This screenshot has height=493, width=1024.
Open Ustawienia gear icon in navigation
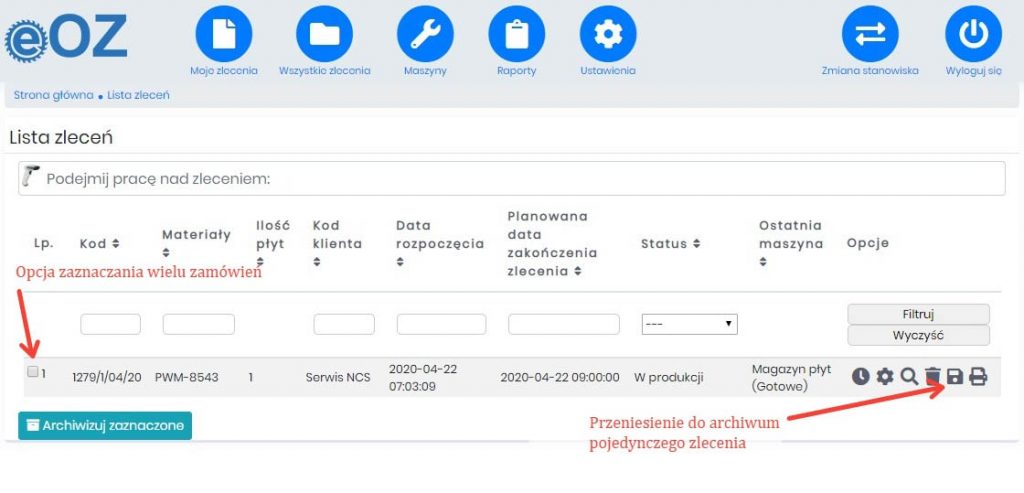[607, 34]
